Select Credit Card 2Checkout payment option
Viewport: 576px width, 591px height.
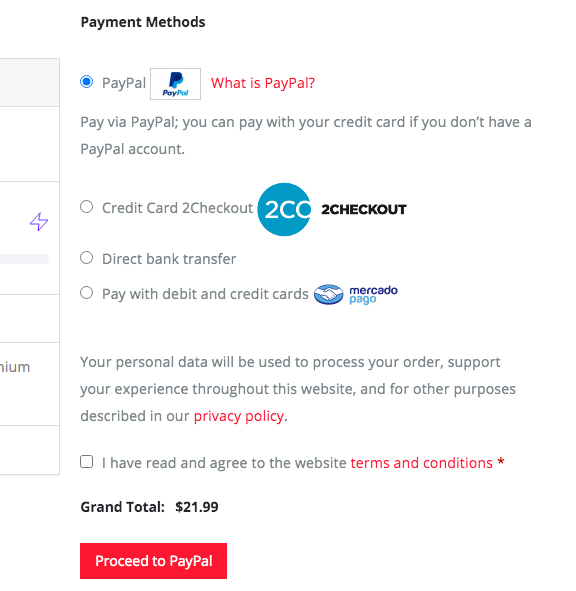[x=87, y=207]
